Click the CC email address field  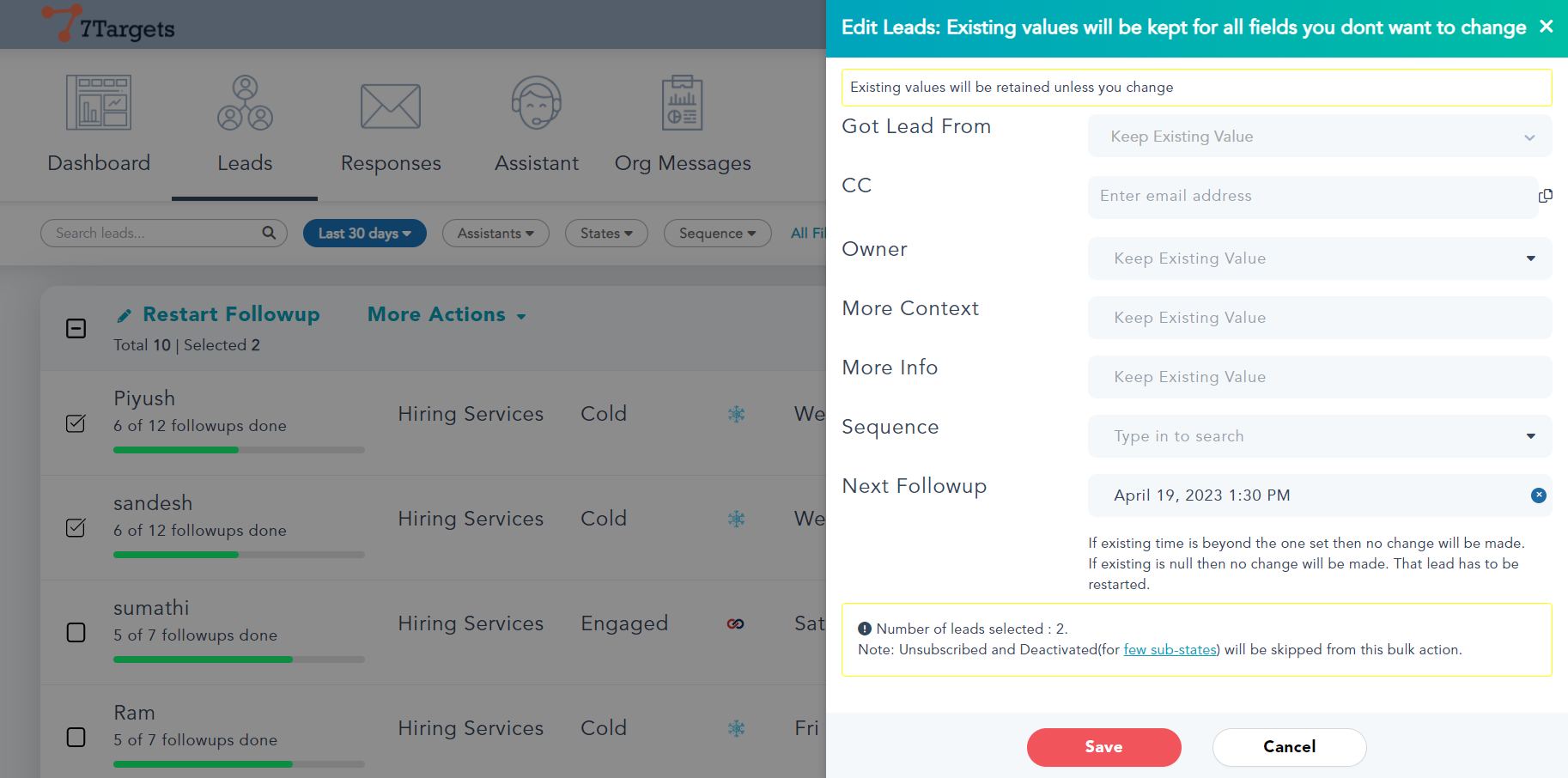[1312, 196]
